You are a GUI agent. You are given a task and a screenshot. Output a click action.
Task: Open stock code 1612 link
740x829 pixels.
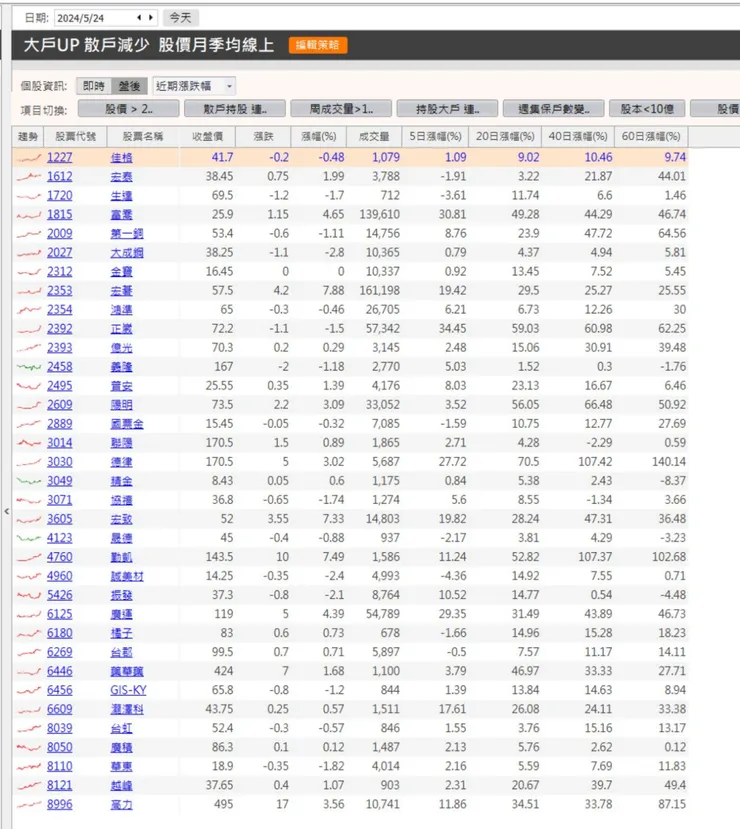60,177
